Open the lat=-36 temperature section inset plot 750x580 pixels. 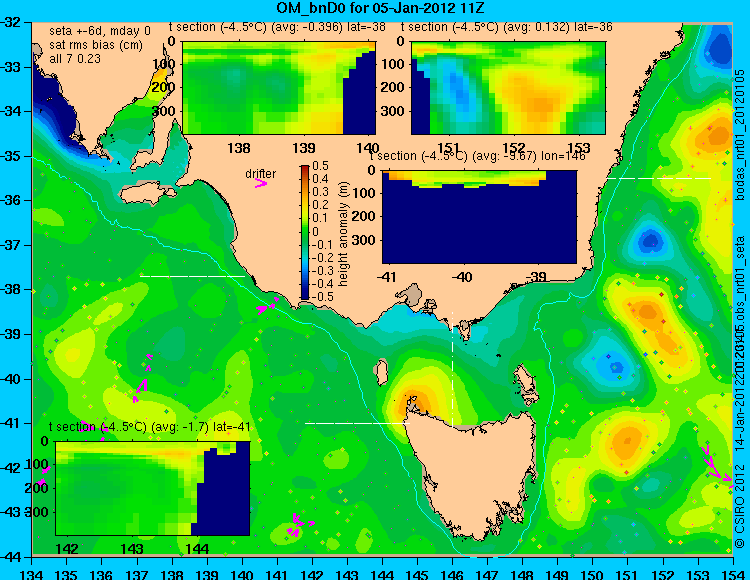(x=508, y=88)
